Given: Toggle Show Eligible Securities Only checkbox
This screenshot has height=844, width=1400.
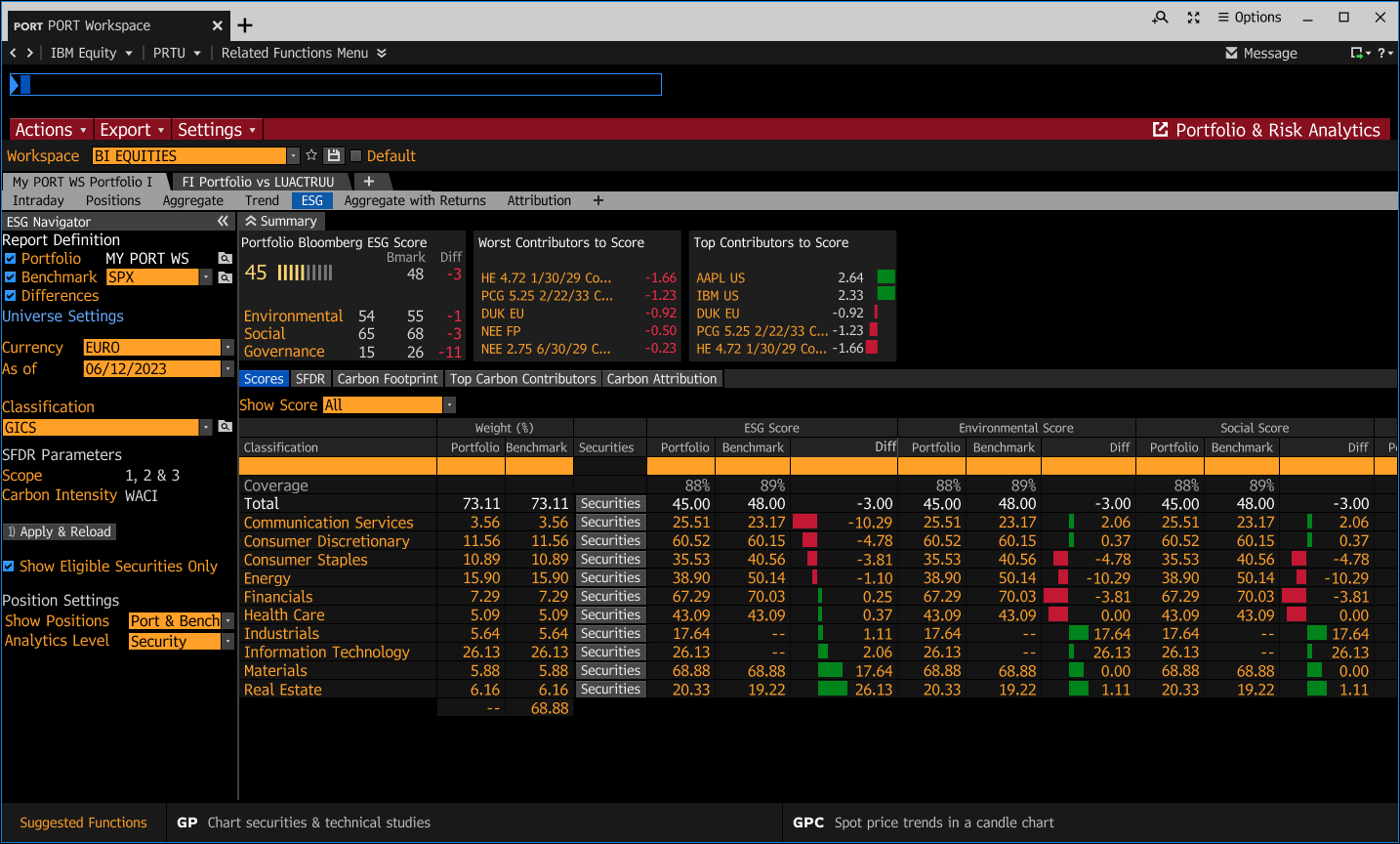Looking at the screenshot, I should point(9,567).
